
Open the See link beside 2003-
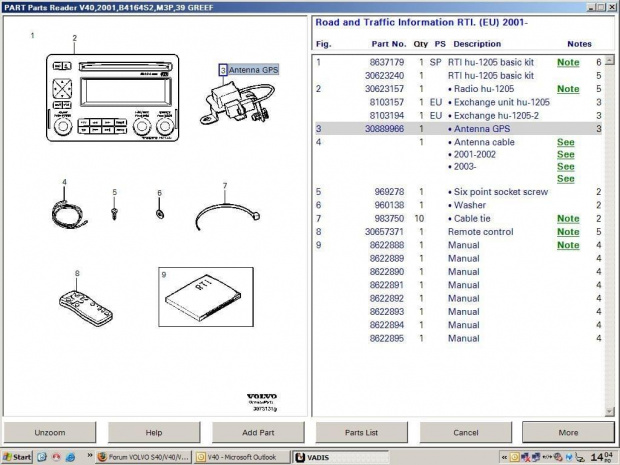coord(566,167)
